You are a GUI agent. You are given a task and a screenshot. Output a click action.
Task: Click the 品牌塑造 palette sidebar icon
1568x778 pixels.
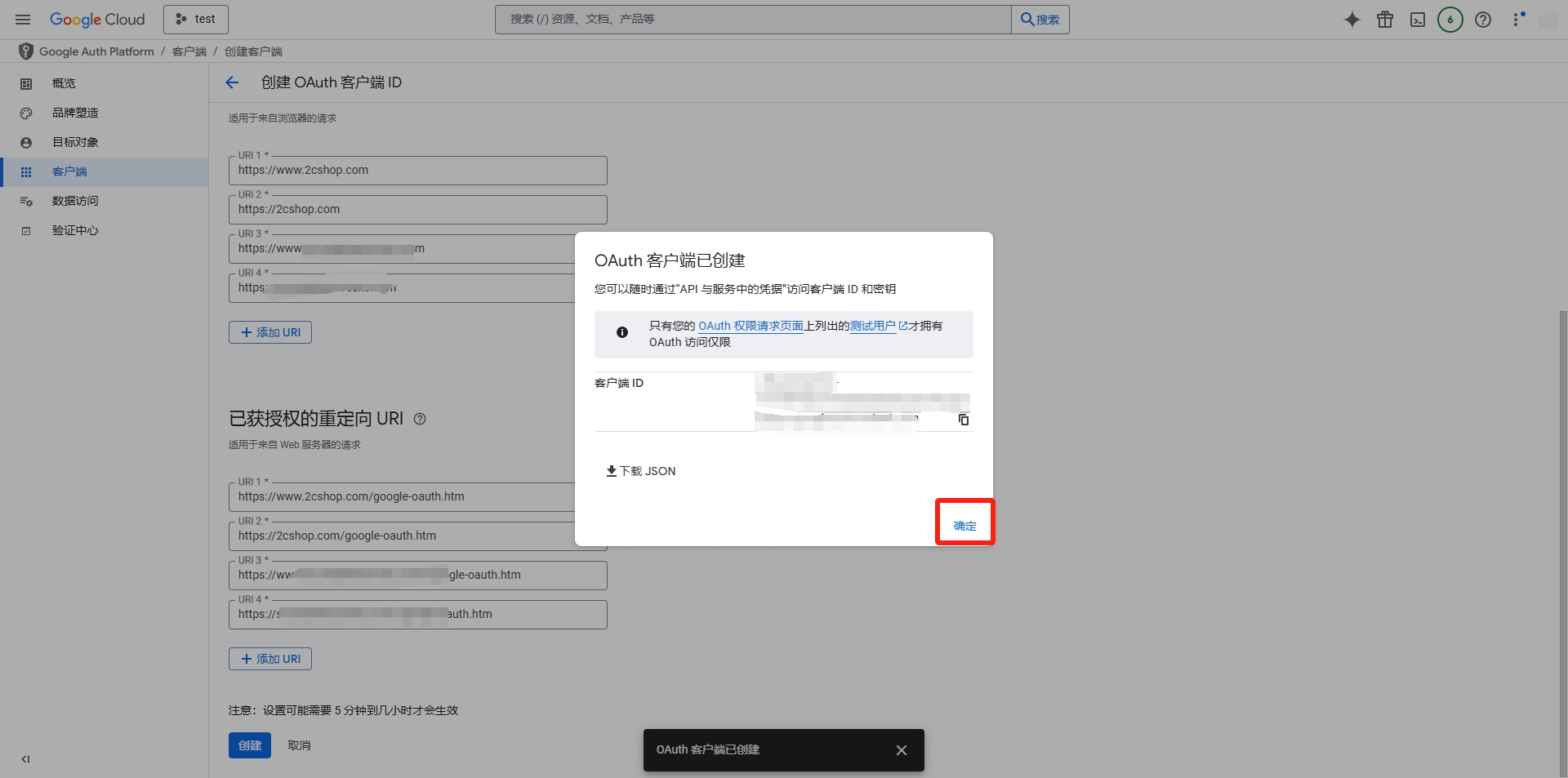26,113
